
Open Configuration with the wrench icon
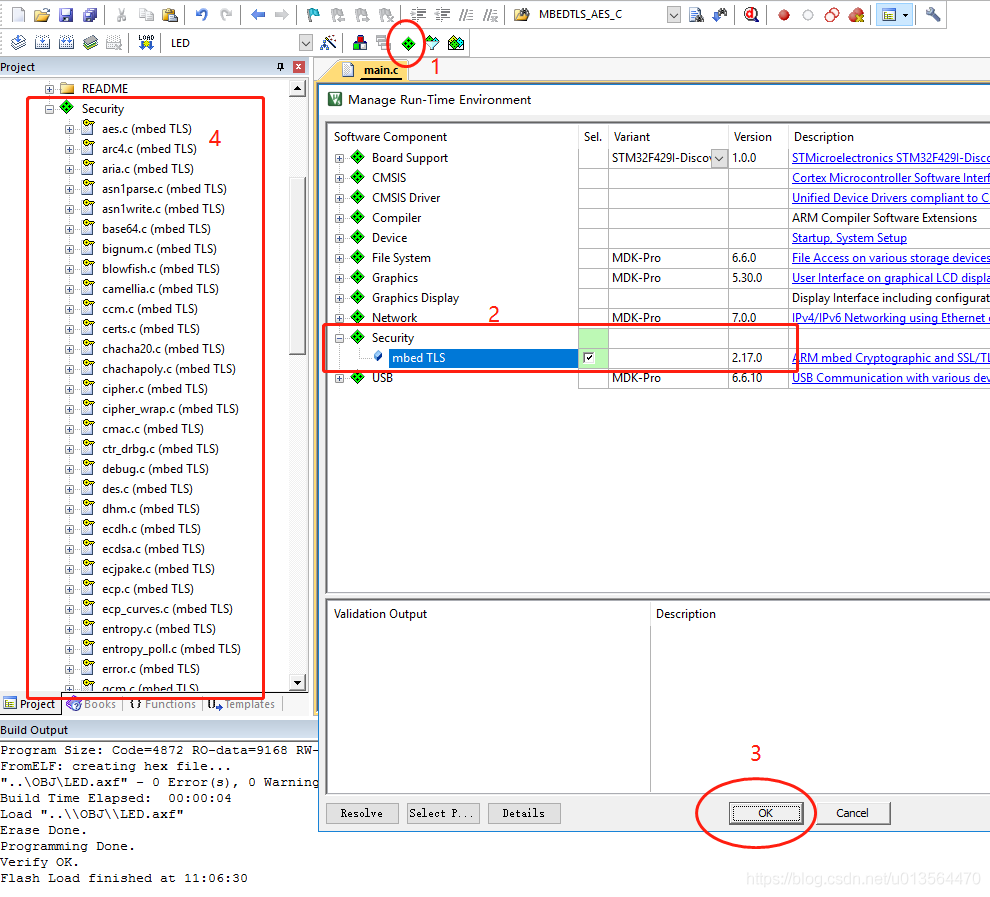(933, 15)
